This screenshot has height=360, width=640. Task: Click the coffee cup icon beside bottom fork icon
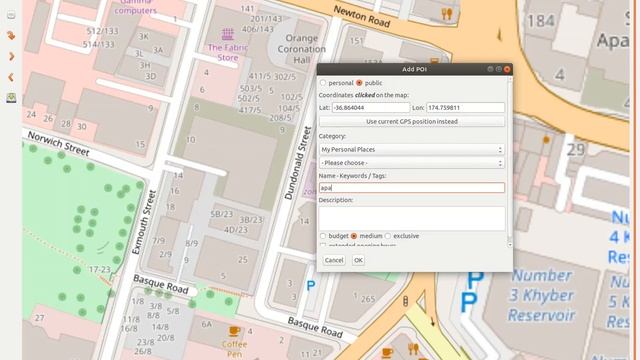coord(387,352)
